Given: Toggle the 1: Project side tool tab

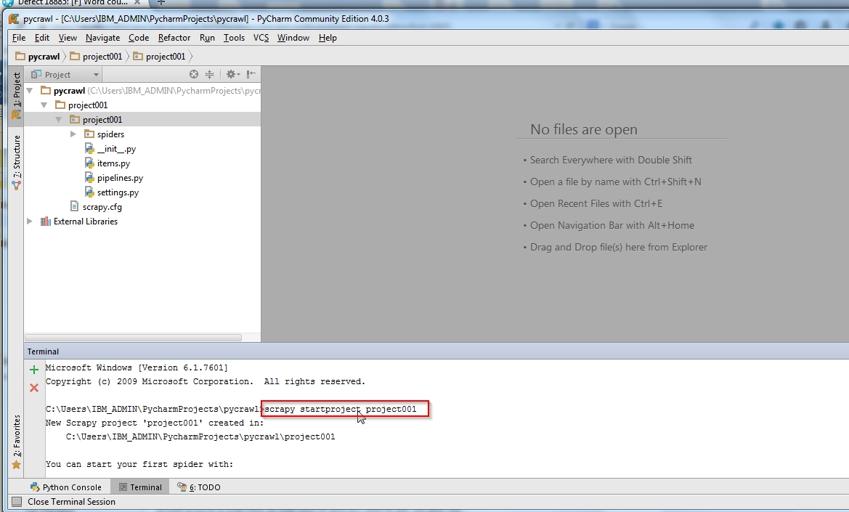Looking at the screenshot, I should click(16, 96).
